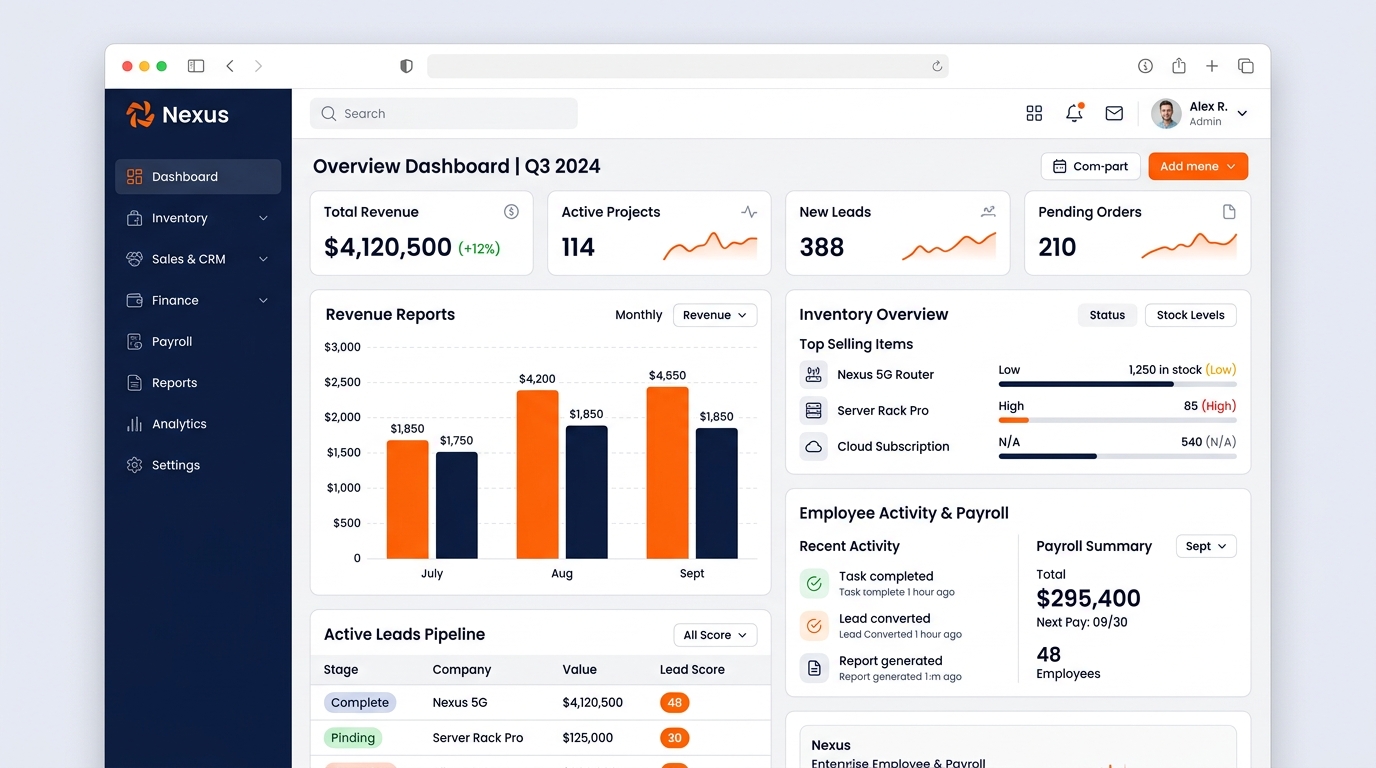This screenshot has height=768, width=1376.
Task: Click the Server Rack Pro item icon
Action: pos(814,410)
